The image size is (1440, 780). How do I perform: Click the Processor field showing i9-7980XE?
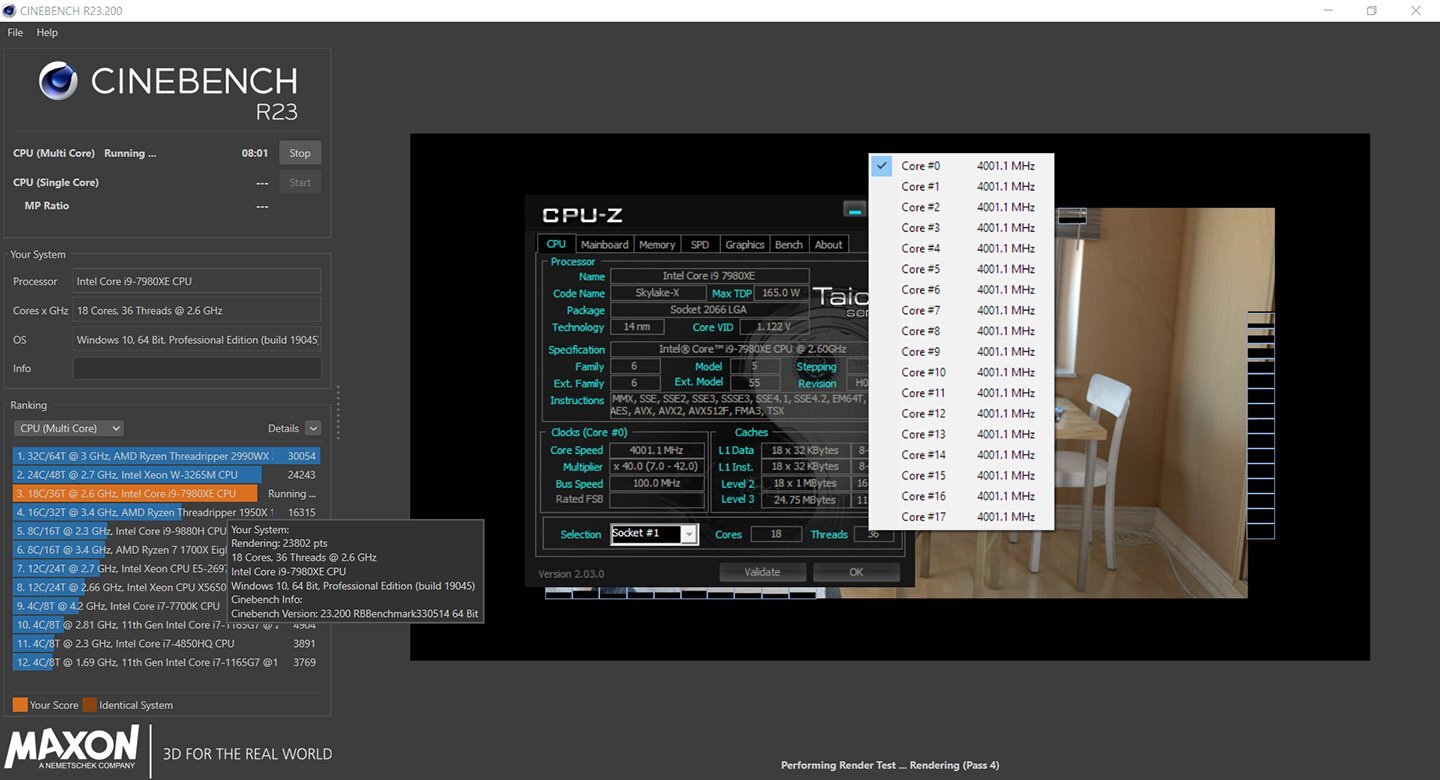[197, 281]
